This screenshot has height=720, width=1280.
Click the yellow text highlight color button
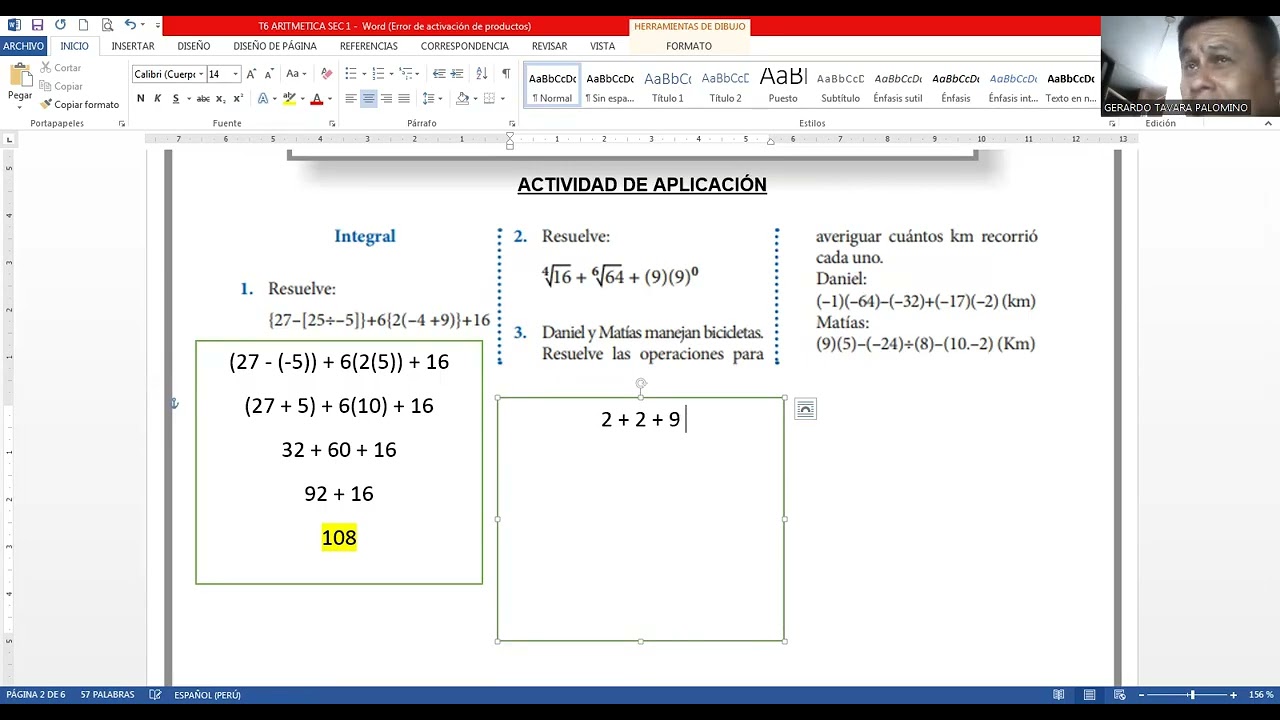click(288, 98)
